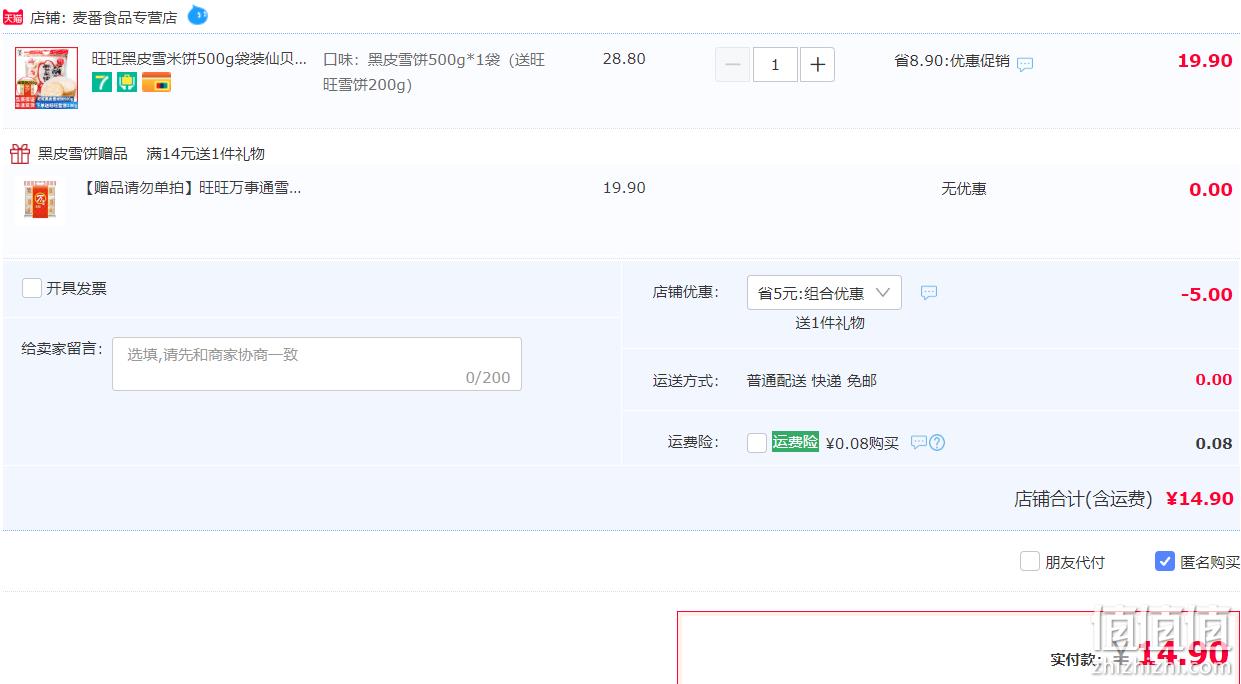Click the Tmall logo icon beside the store name

coord(13,17)
